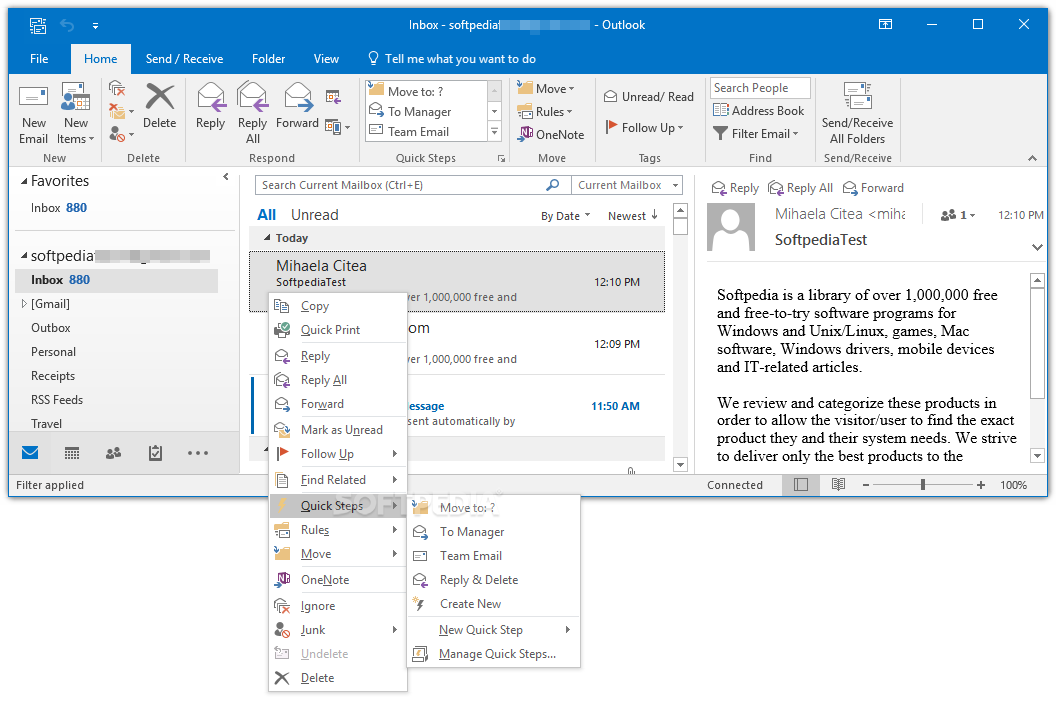Viewport: 1056px width, 702px height.
Task: Click Reply All in the reading pane header
Action: click(x=801, y=188)
